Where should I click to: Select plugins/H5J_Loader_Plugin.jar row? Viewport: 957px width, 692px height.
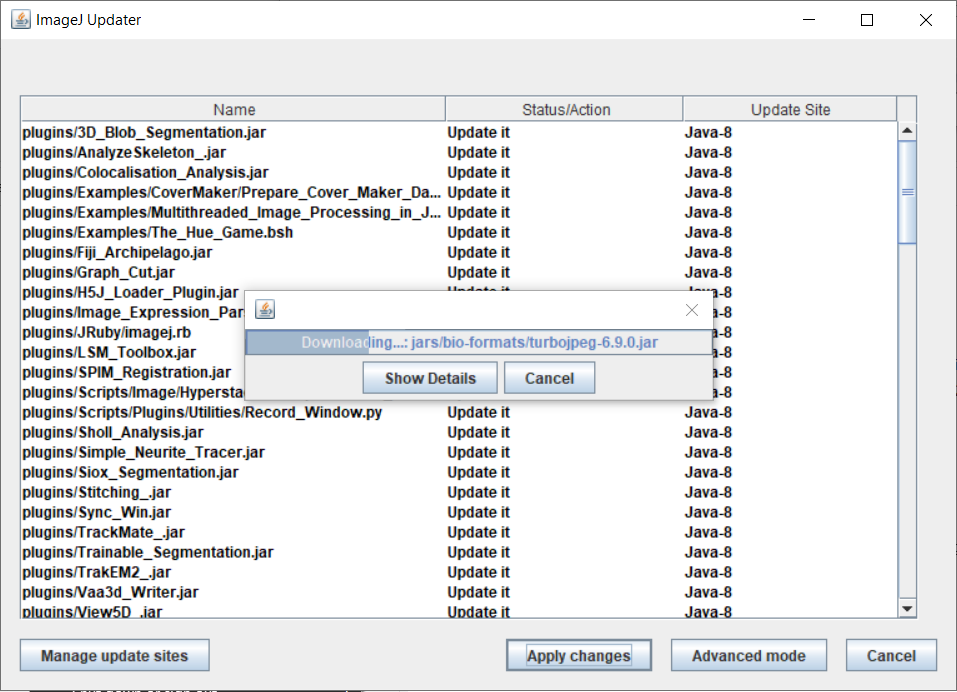coord(131,293)
